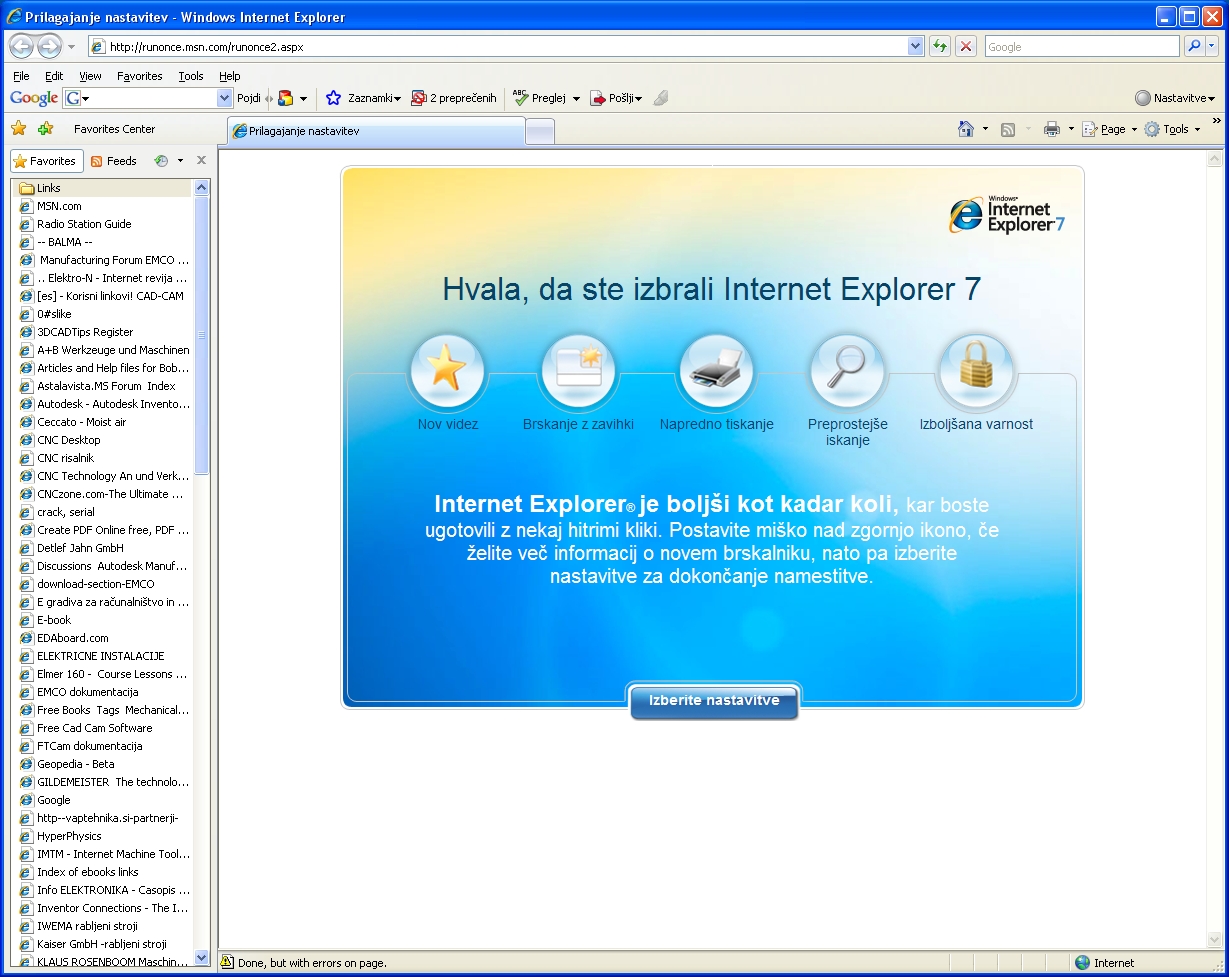The image size is (1229, 977).
Task: Click the Home page icon
Action: tap(966, 129)
